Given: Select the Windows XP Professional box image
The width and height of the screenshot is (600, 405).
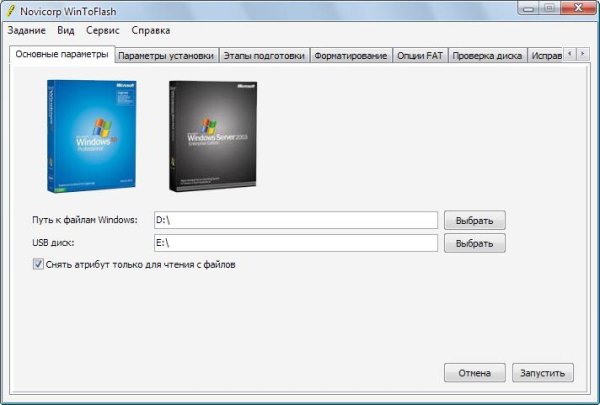Looking at the screenshot, I should pyautogui.click(x=91, y=136).
